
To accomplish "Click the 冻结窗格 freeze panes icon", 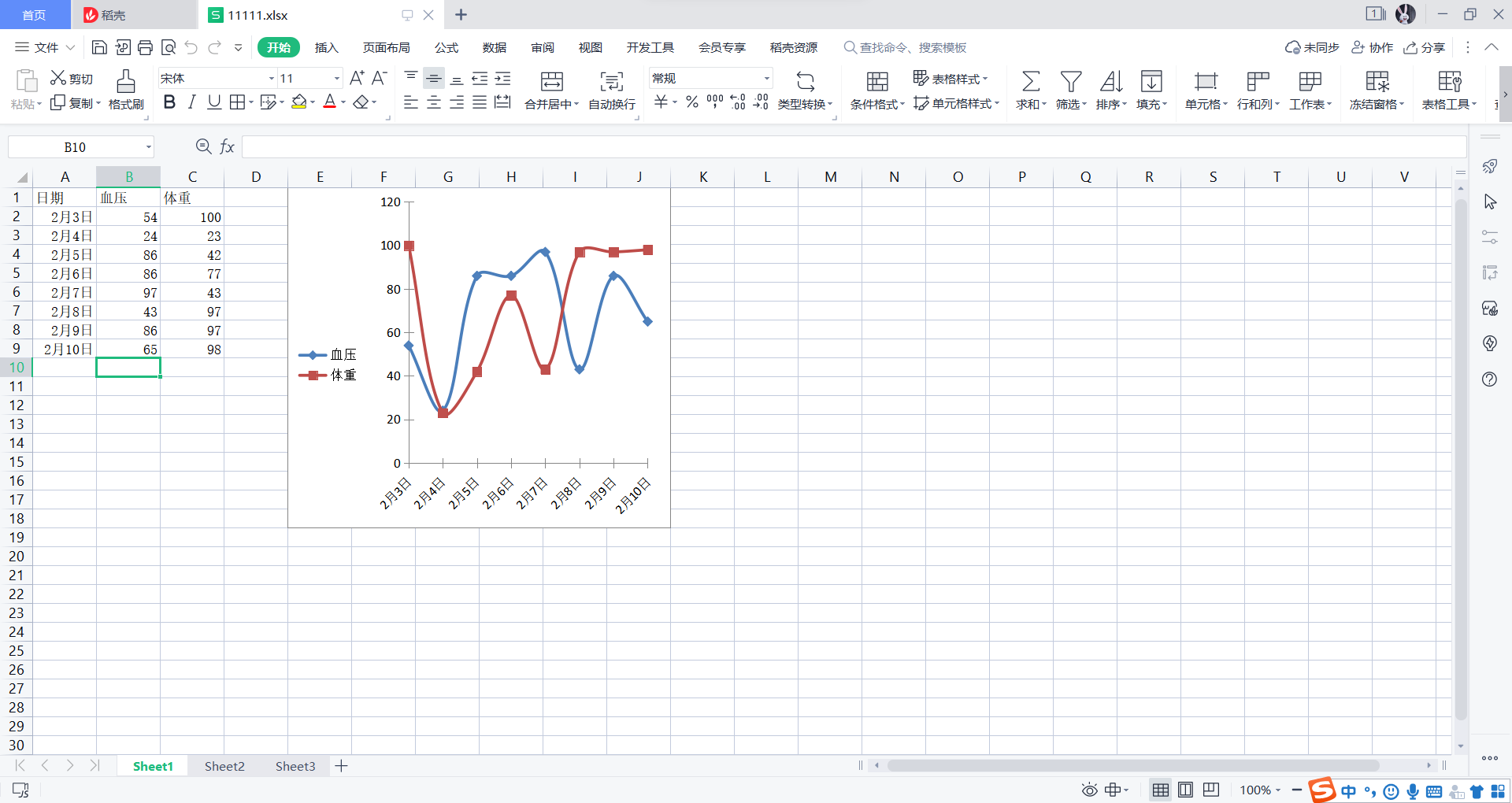I will [1376, 89].
